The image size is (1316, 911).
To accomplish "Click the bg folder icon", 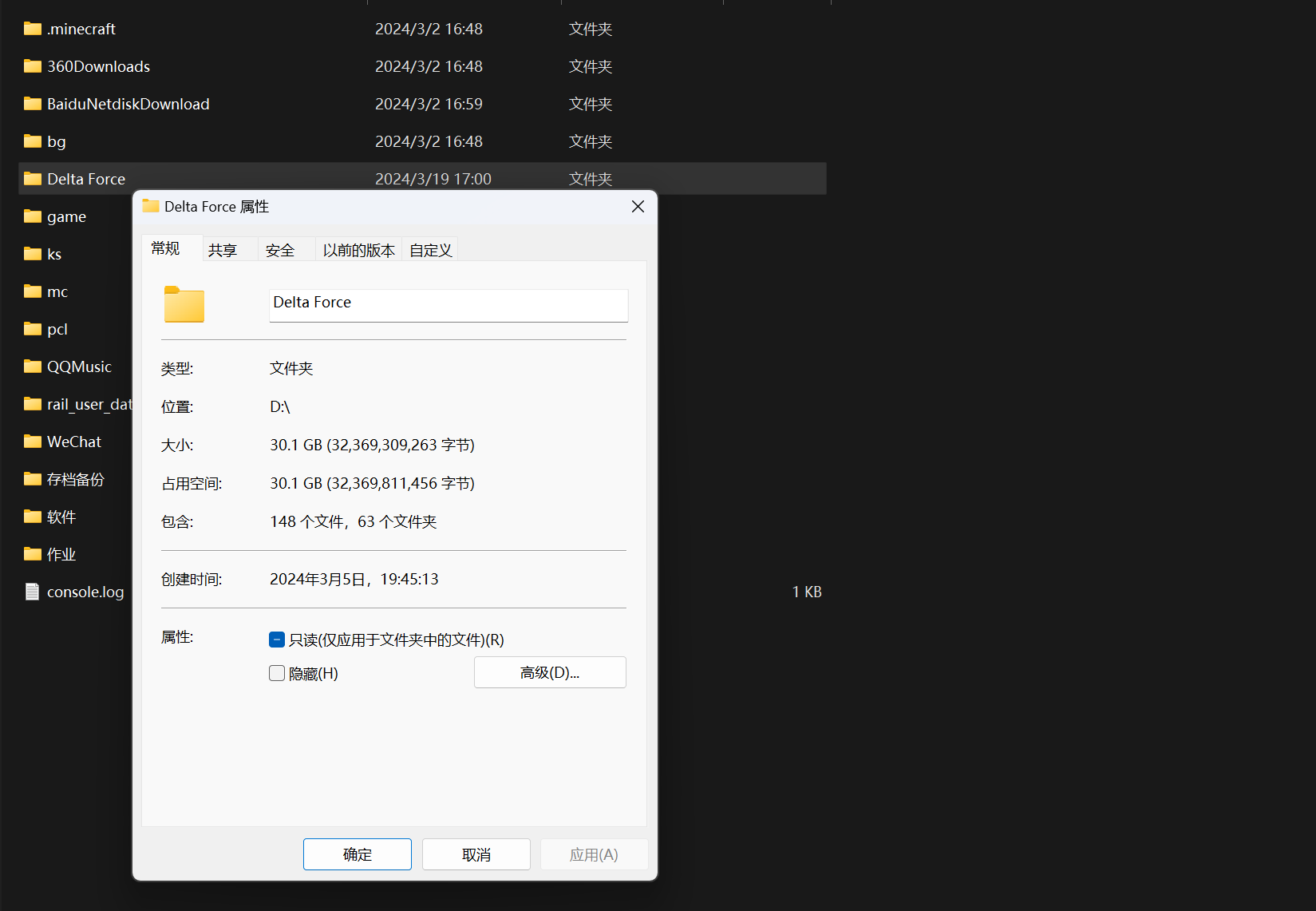I will point(33,141).
